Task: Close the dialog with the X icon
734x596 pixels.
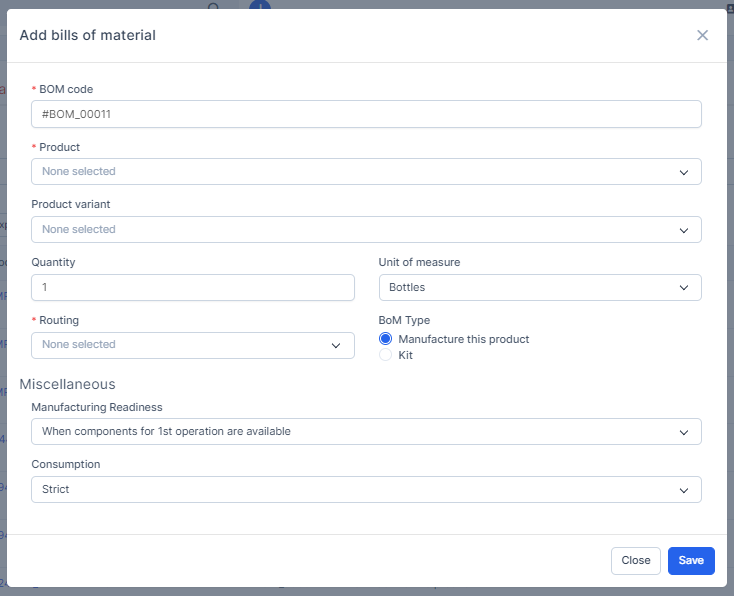Action: point(702,35)
